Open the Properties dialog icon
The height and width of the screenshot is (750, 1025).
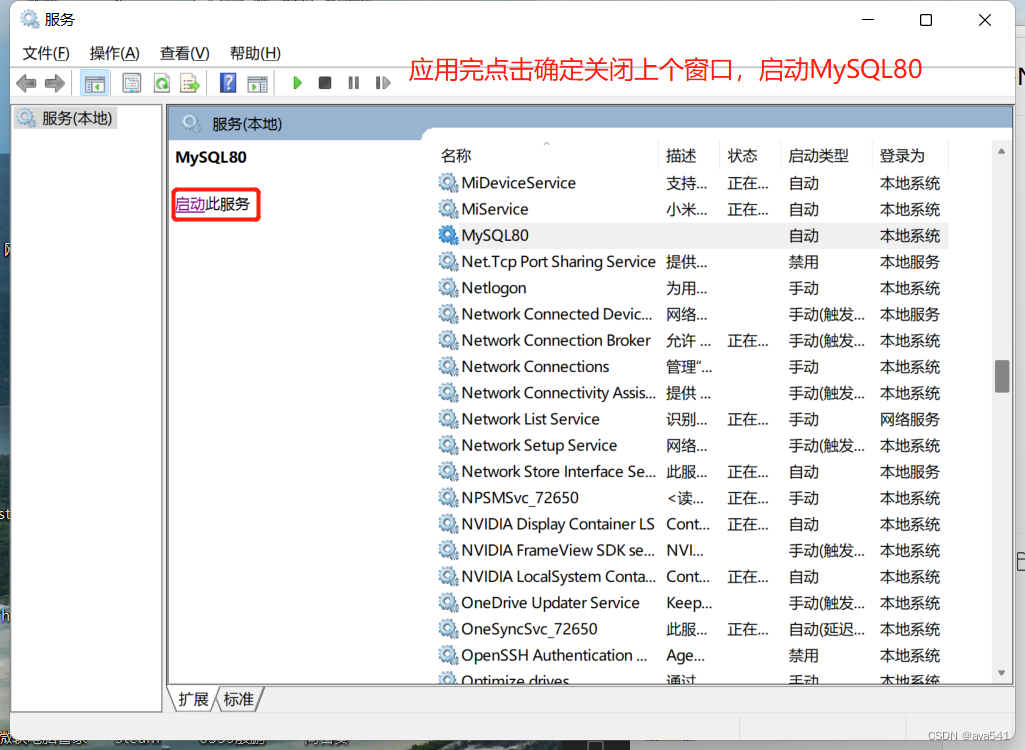131,83
